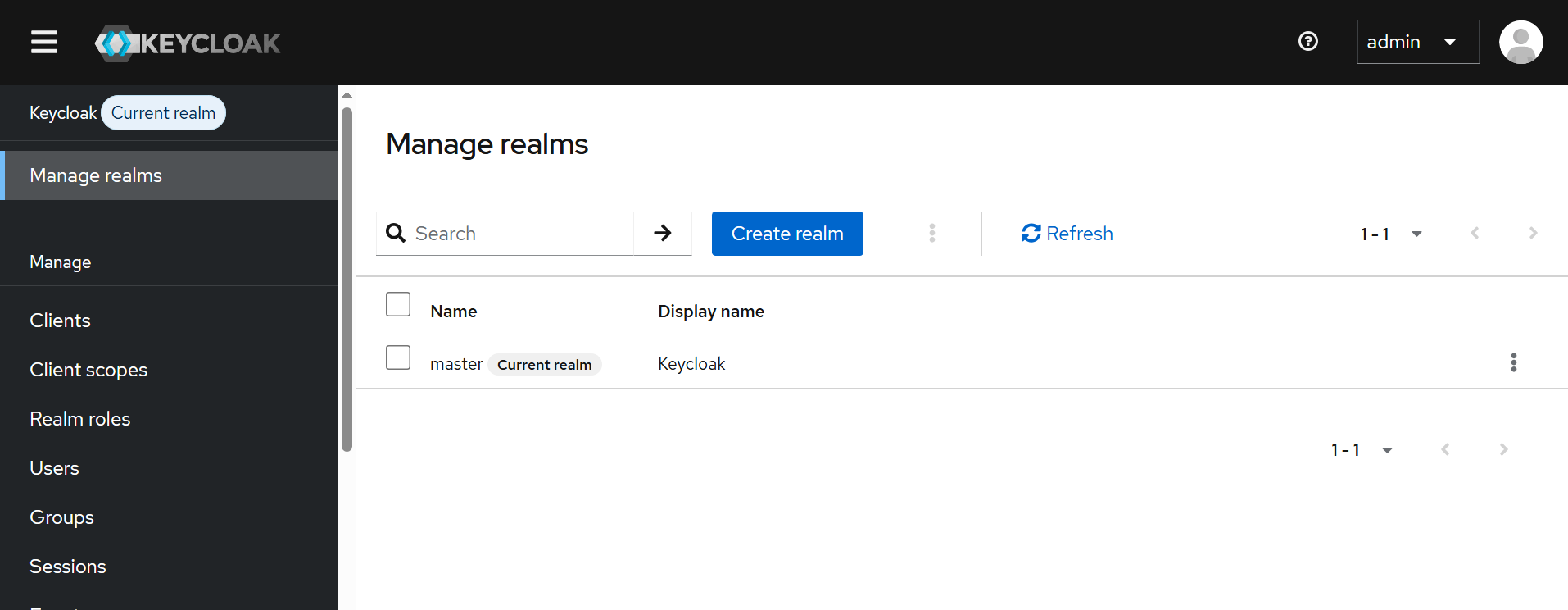1568x610 pixels.
Task: Click the search magnifier icon
Action: tap(396, 233)
